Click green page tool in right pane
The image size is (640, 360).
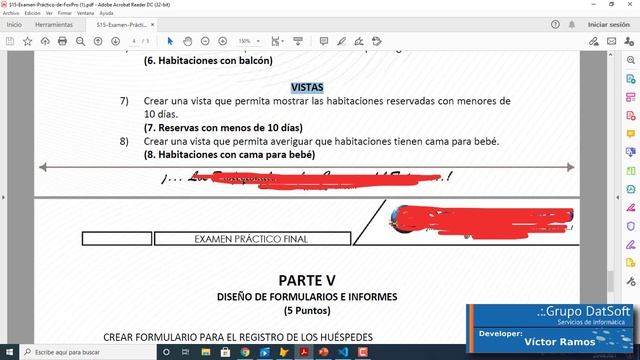pyautogui.click(x=631, y=171)
